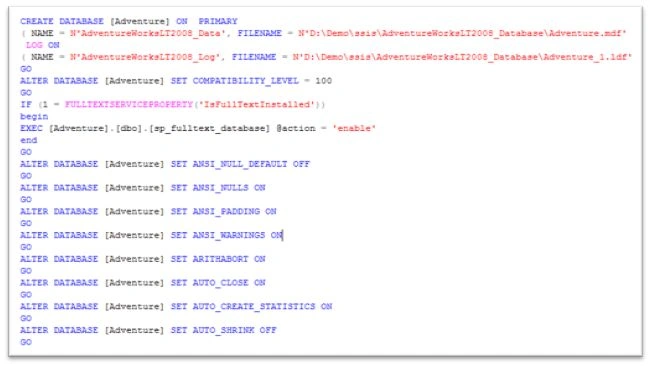Click the EXEC keyword

(x=31, y=128)
